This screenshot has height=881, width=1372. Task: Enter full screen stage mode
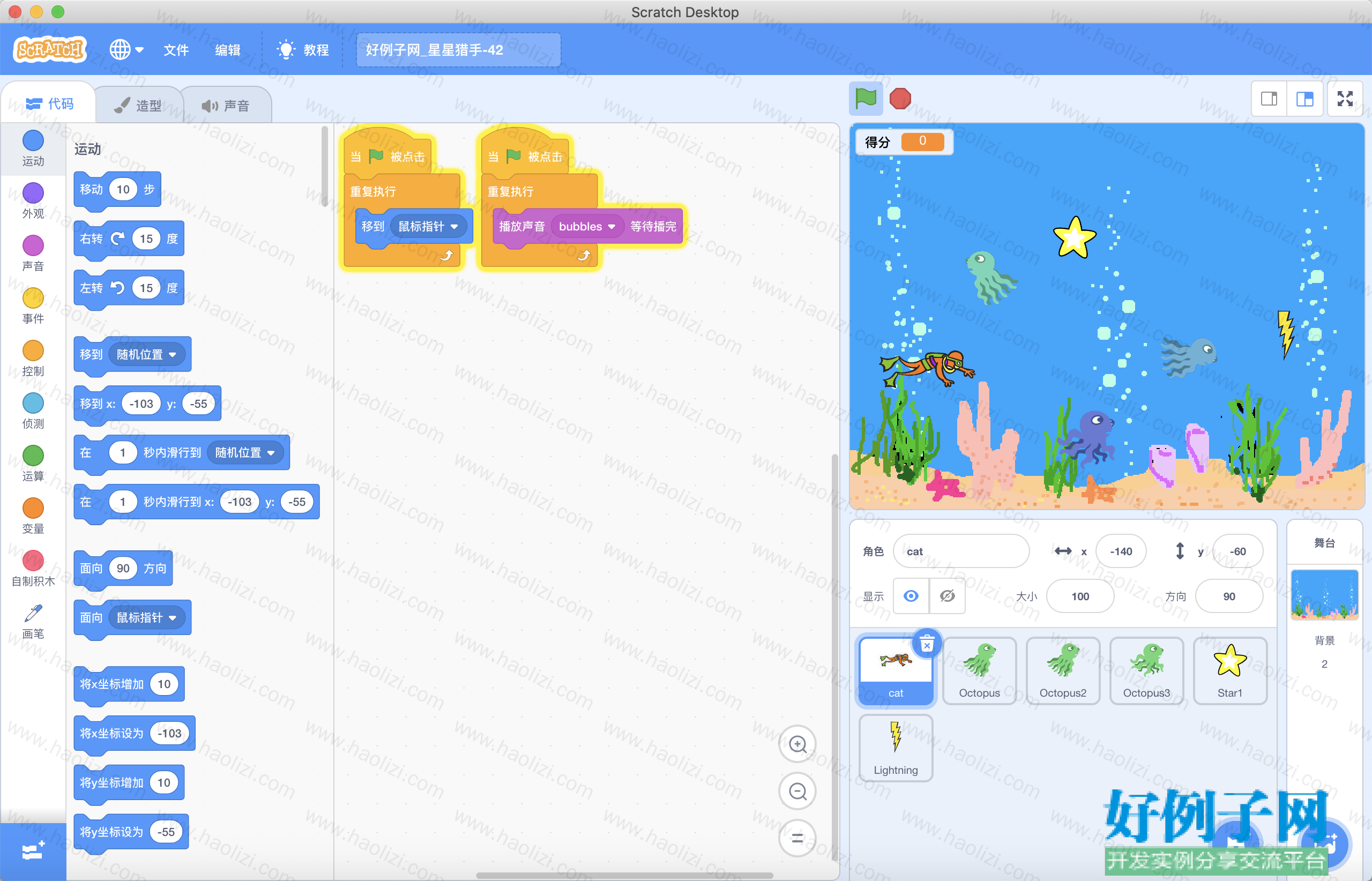[1345, 99]
